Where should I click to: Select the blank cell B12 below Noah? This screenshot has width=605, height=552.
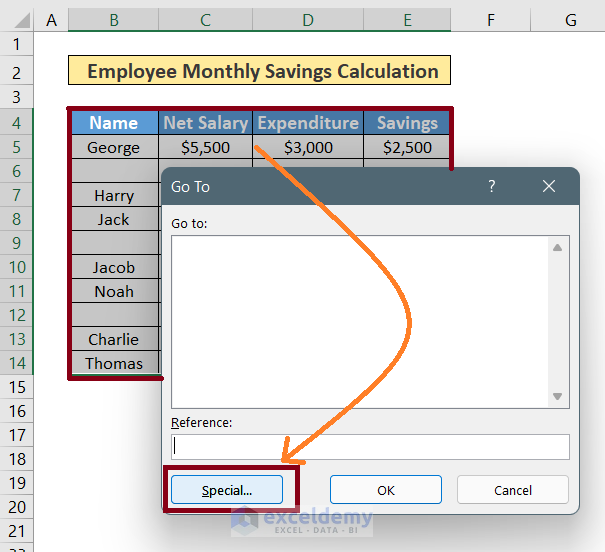pyautogui.click(x=115, y=315)
